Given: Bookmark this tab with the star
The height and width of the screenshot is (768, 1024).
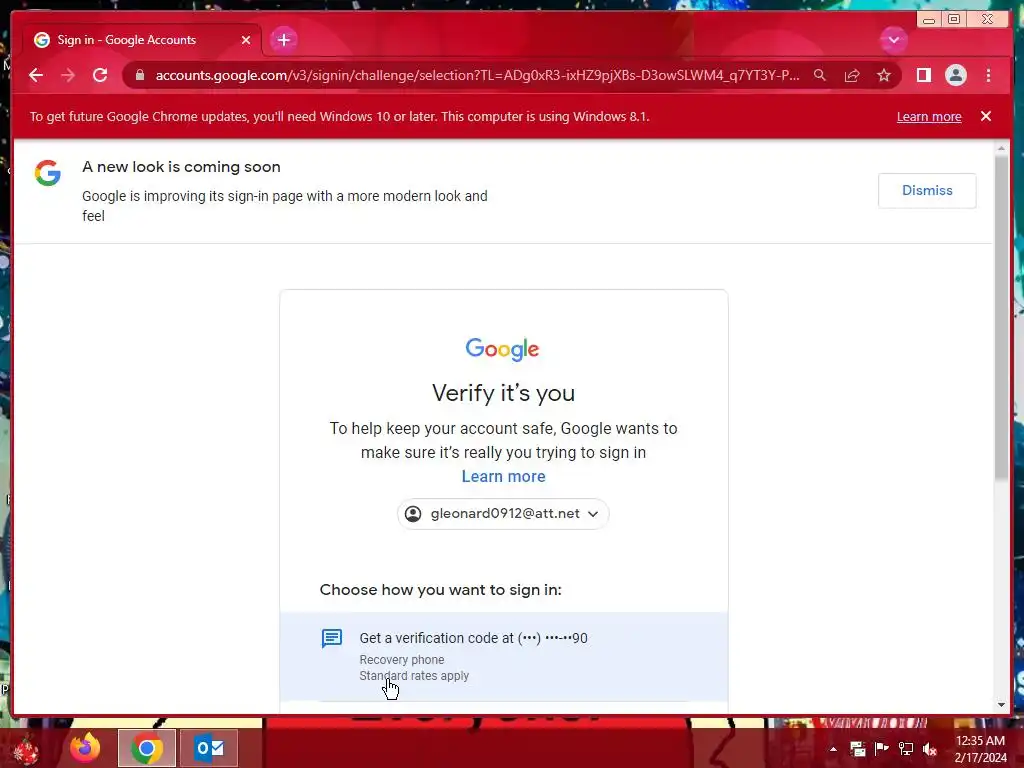Looking at the screenshot, I should pos(884,76).
